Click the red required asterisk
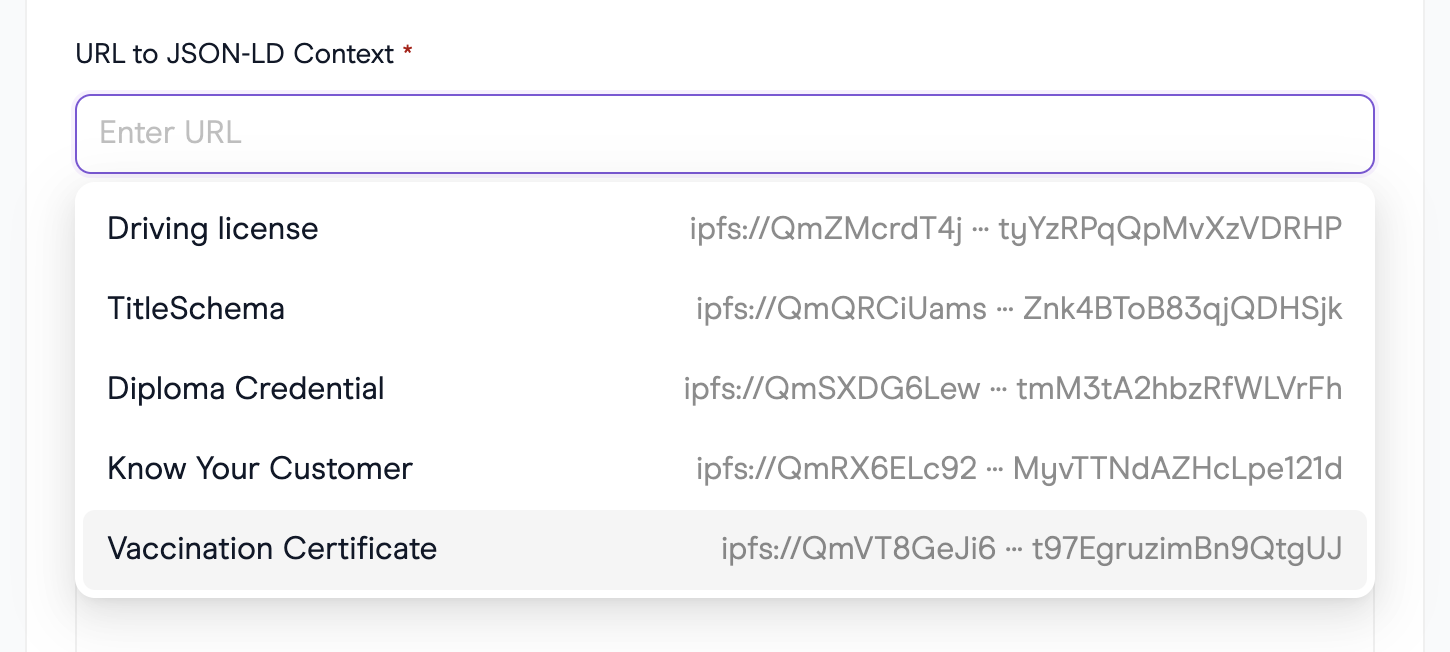Image resolution: width=1450 pixels, height=652 pixels. 408,52
